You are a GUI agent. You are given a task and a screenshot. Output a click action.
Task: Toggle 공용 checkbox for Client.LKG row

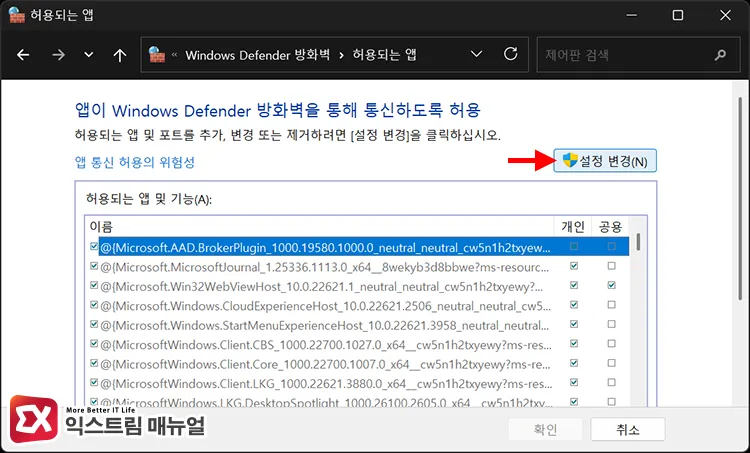(x=611, y=383)
